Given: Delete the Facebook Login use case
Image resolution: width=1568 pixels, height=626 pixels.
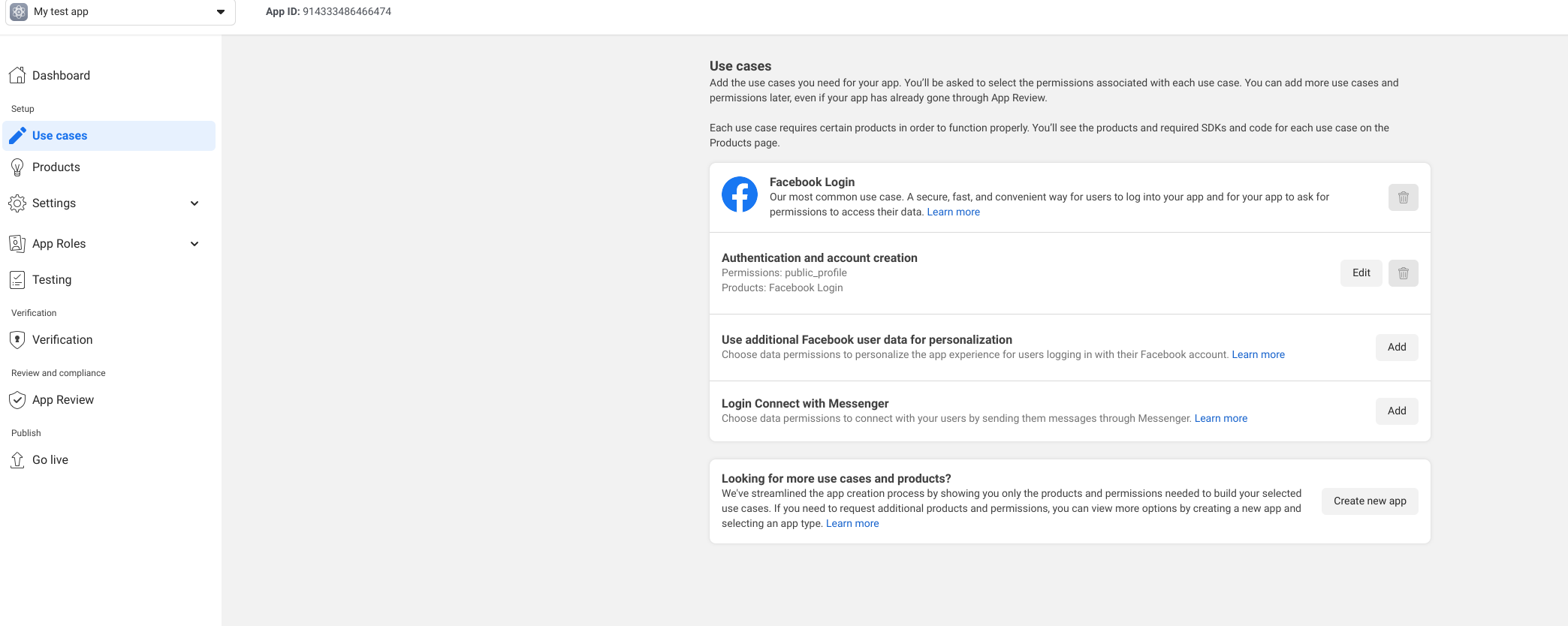Looking at the screenshot, I should (1403, 197).
